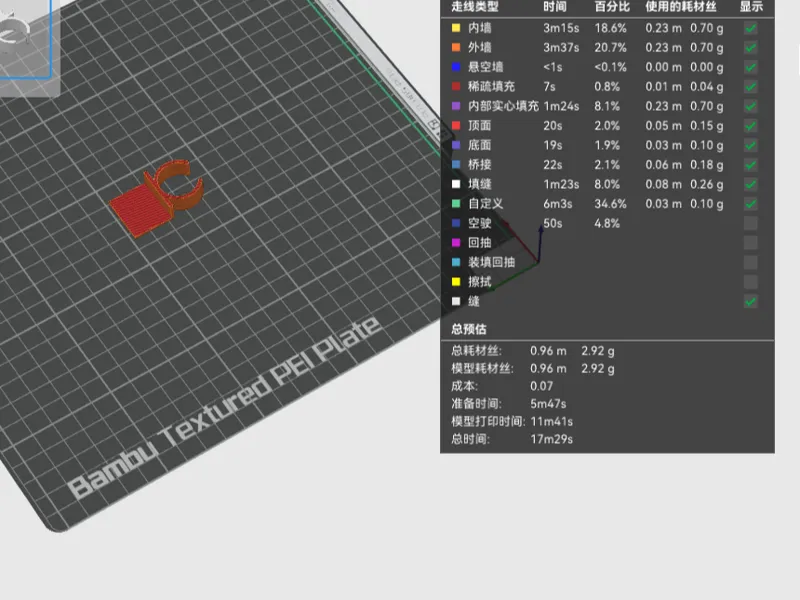800x600 pixels.
Task: Hide 桥接 by unchecking its box
Action: click(x=751, y=165)
